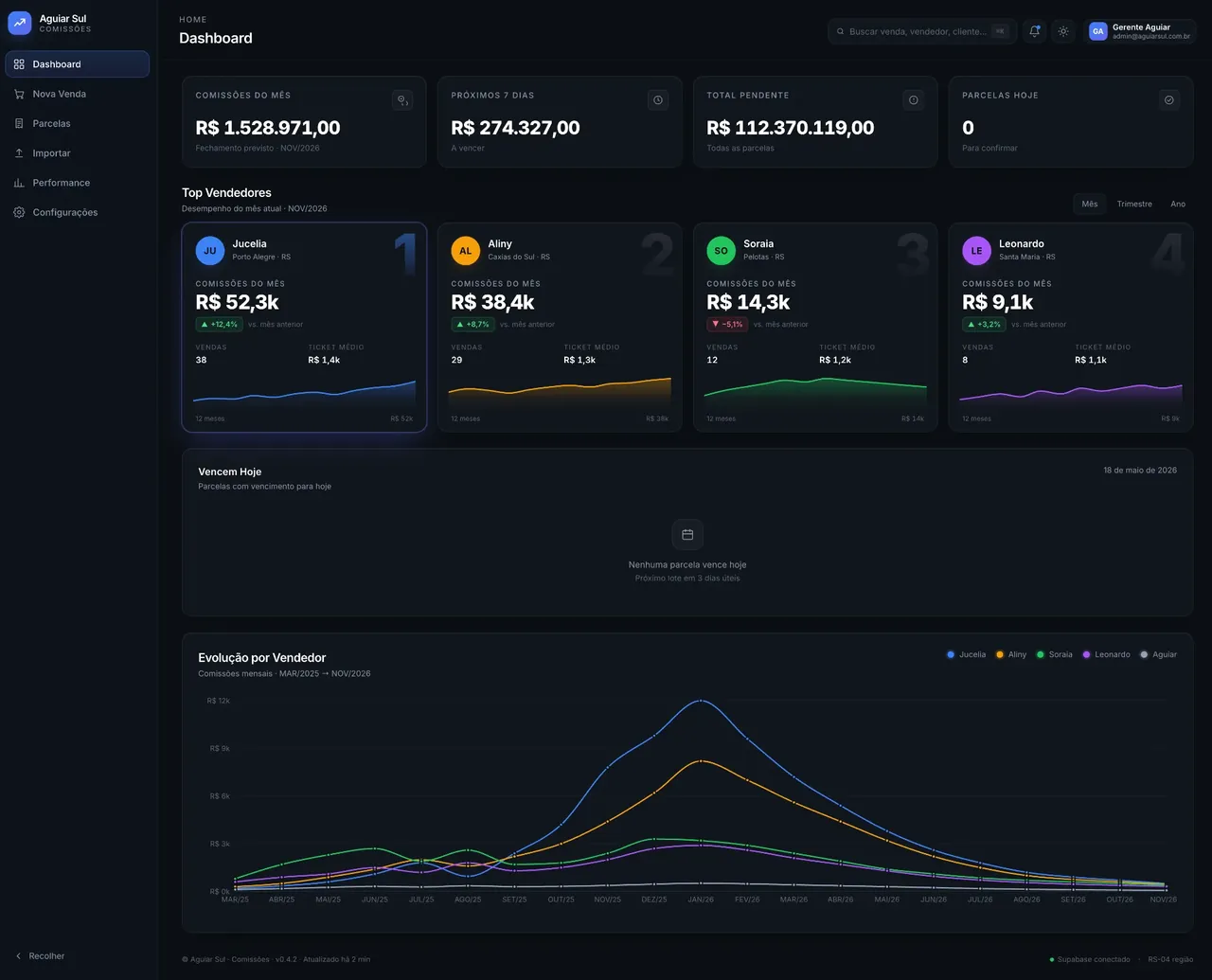The width and height of the screenshot is (1212, 980).
Task: Click R$ 112.370.119,00 pending total
Action: [x=791, y=128]
